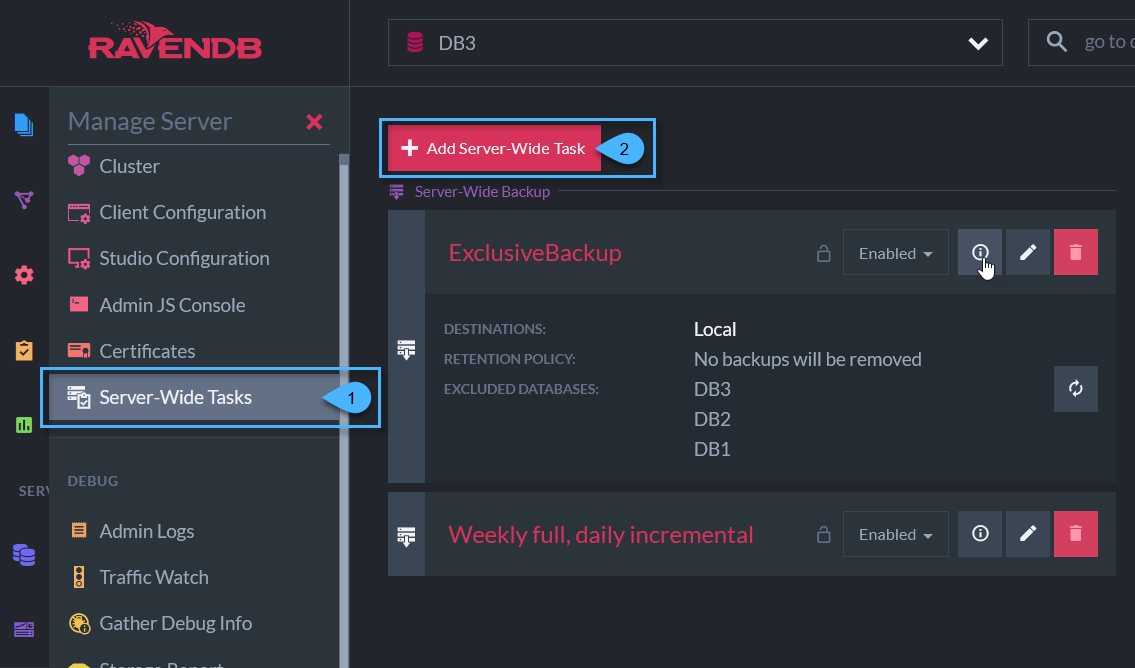Click backup icon on ExclusiveBackup card side
This screenshot has width=1135, height=668.
(406, 349)
